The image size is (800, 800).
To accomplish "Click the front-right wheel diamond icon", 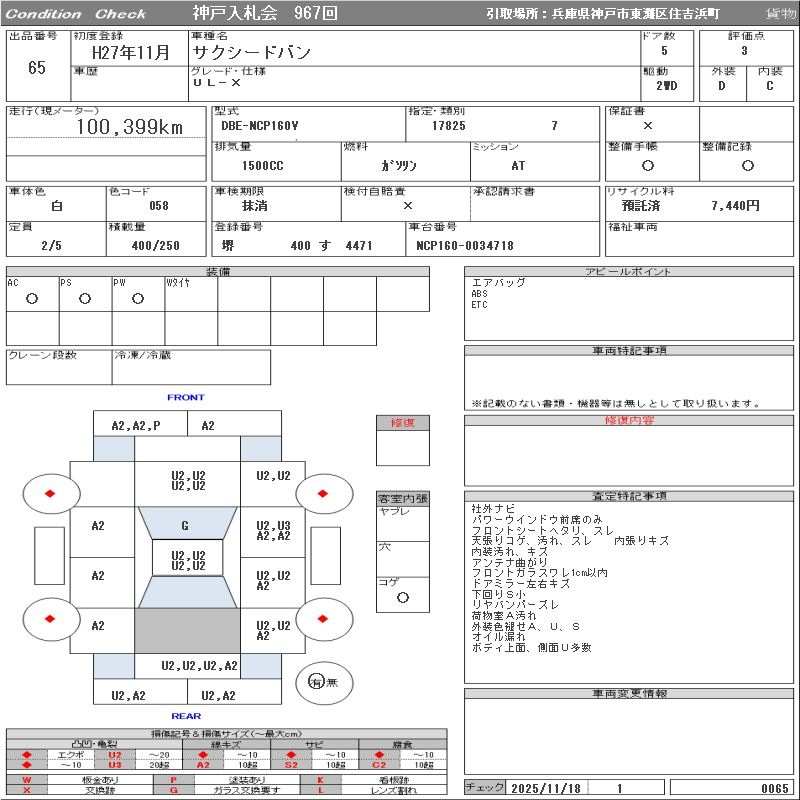I will (x=324, y=493).
